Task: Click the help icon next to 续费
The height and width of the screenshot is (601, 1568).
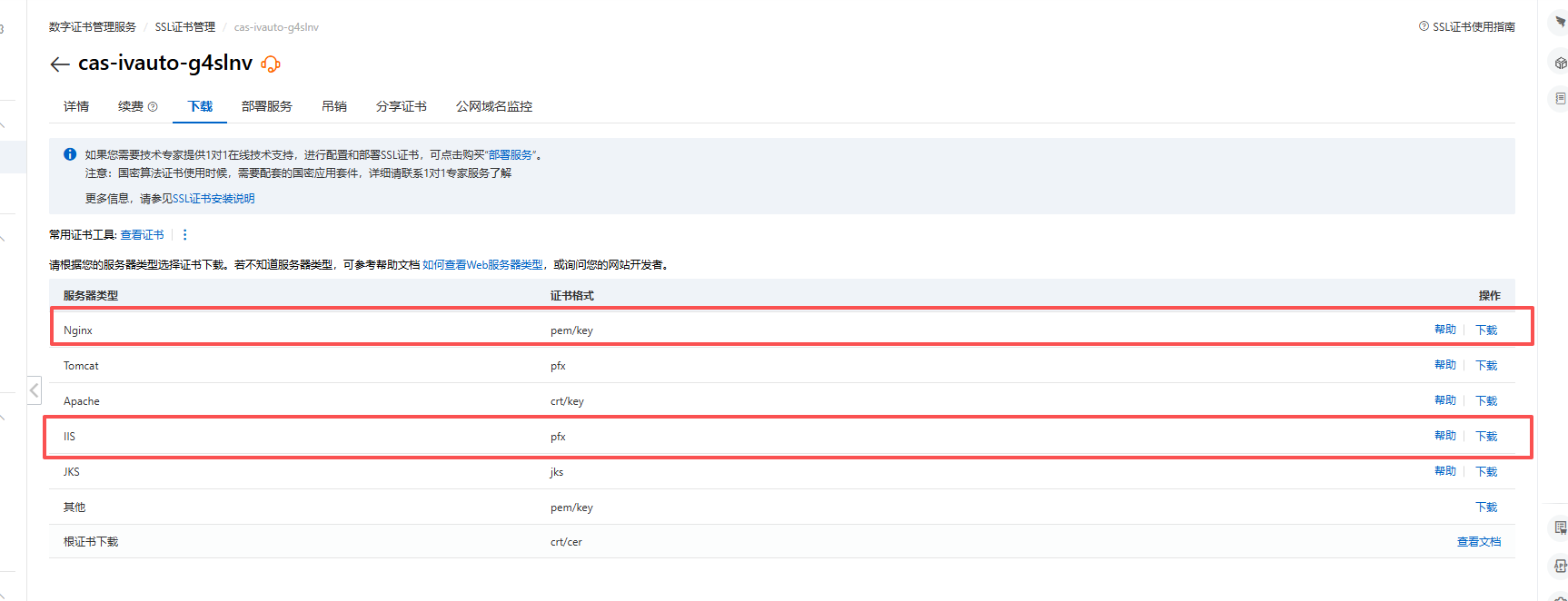Action: pyautogui.click(x=153, y=107)
